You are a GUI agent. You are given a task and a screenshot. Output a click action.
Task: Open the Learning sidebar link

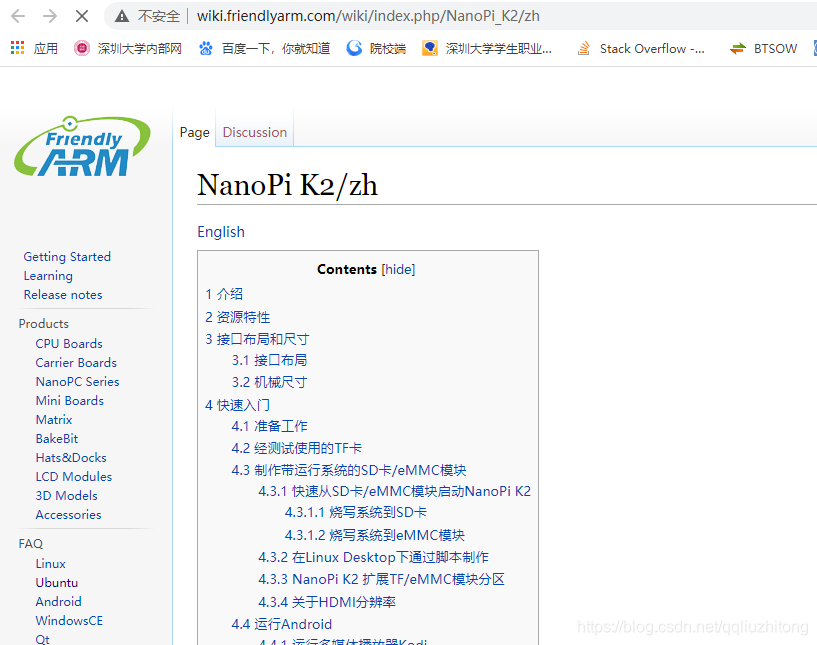pyautogui.click(x=48, y=276)
